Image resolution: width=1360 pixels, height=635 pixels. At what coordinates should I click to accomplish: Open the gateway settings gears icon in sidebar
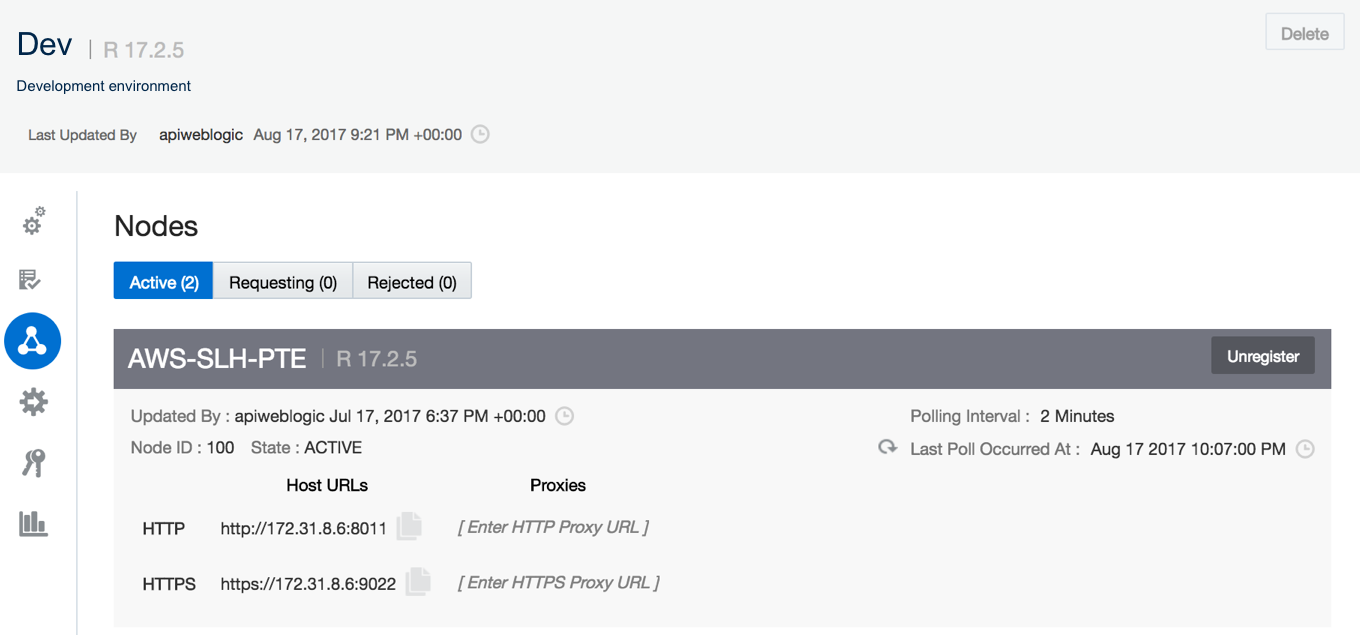(x=34, y=220)
